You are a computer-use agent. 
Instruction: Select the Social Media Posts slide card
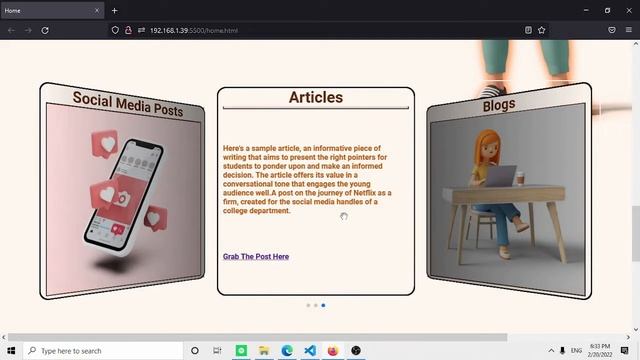point(122,191)
